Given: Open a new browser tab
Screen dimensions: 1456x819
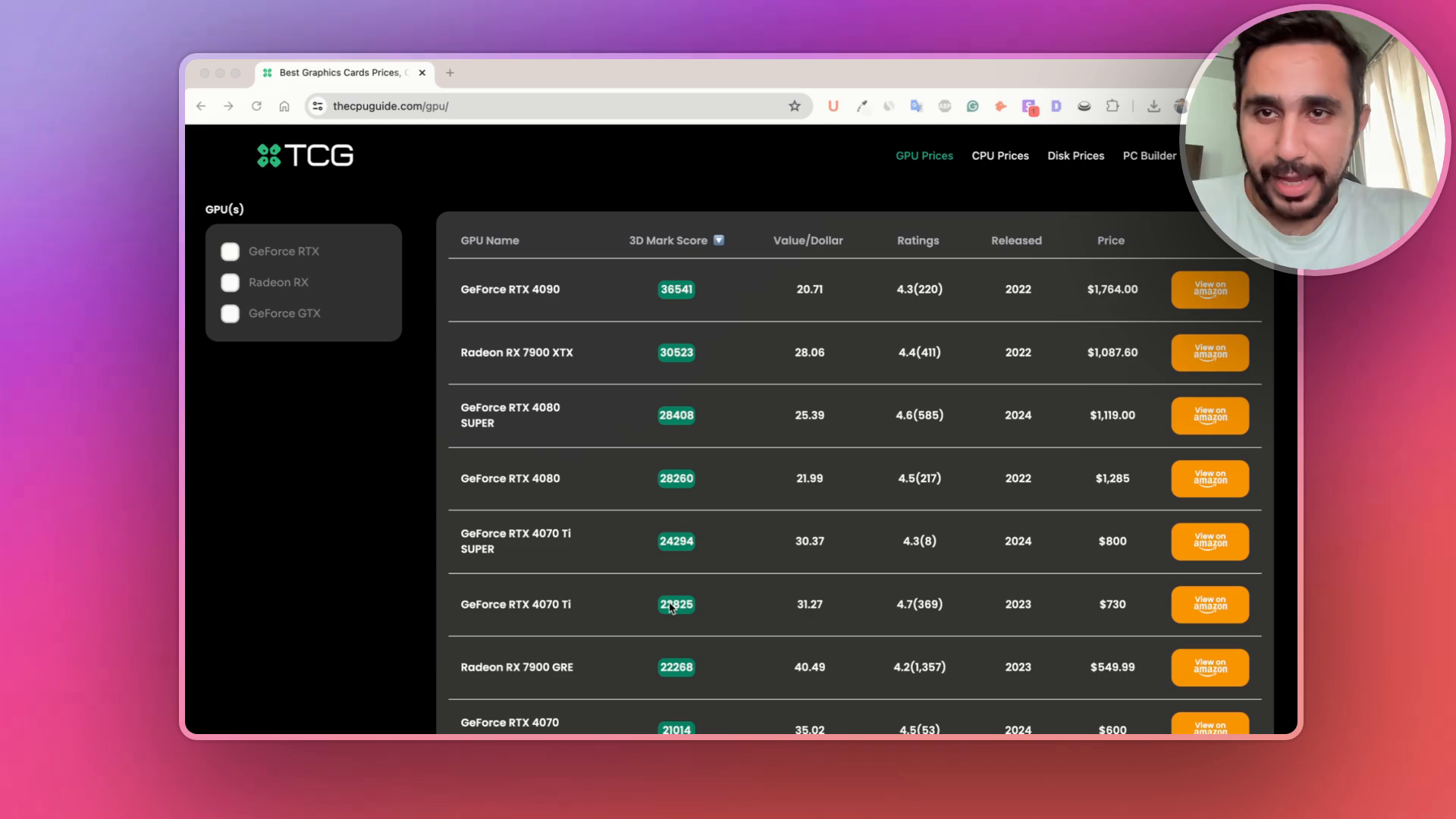Looking at the screenshot, I should point(450,73).
